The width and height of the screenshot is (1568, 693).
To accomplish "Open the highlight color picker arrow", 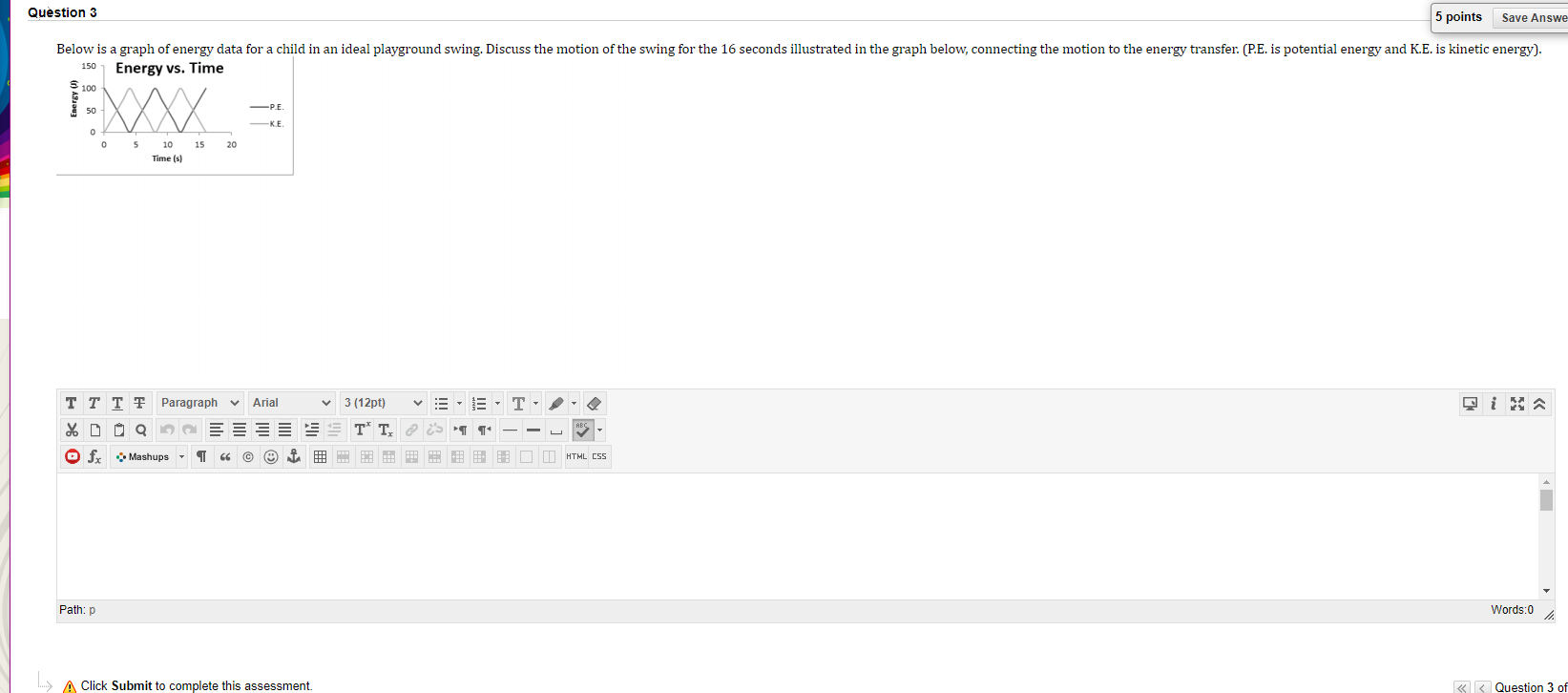I will click(x=574, y=404).
